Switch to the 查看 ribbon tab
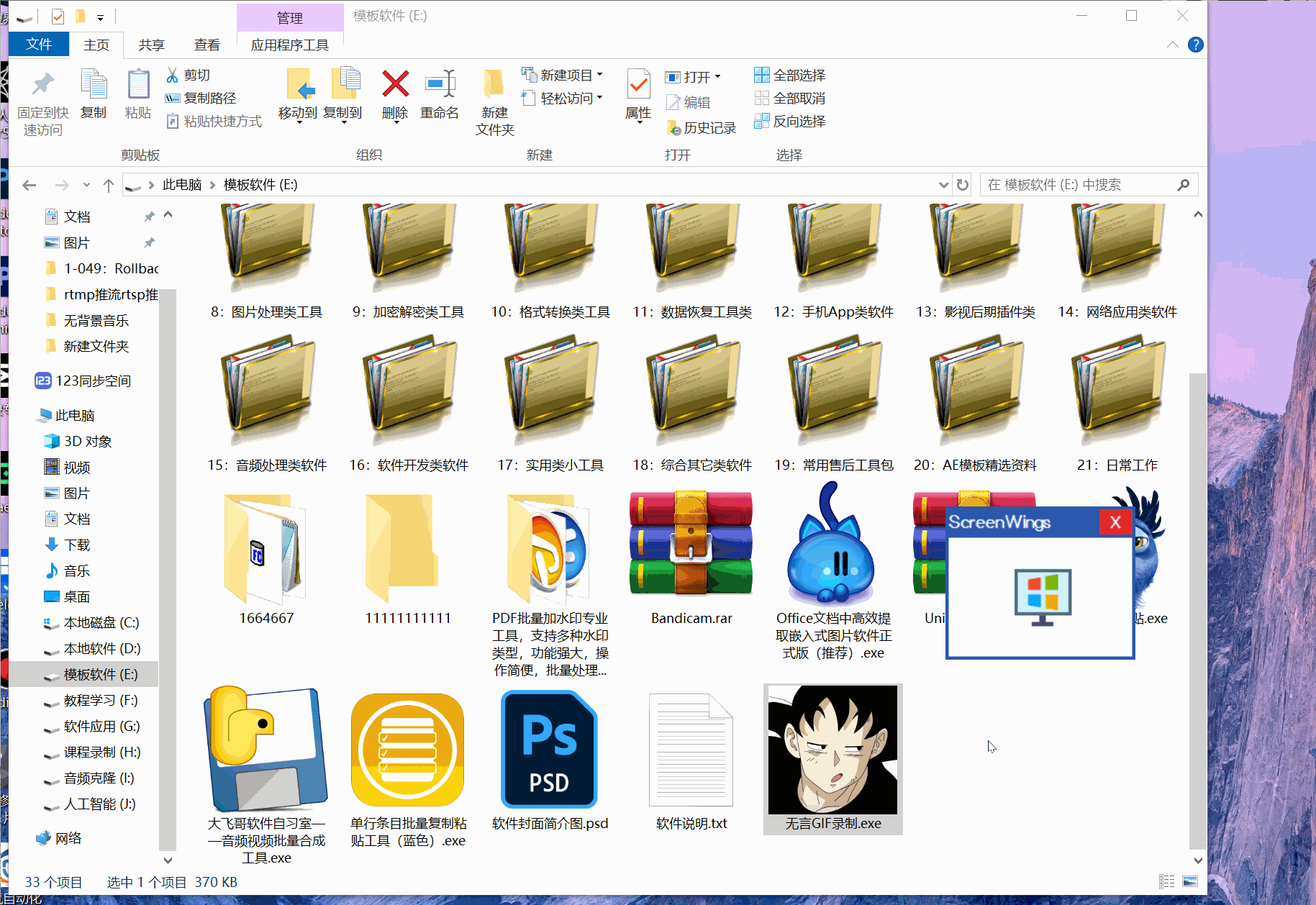This screenshot has height=905, width=1316. click(x=206, y=45)
